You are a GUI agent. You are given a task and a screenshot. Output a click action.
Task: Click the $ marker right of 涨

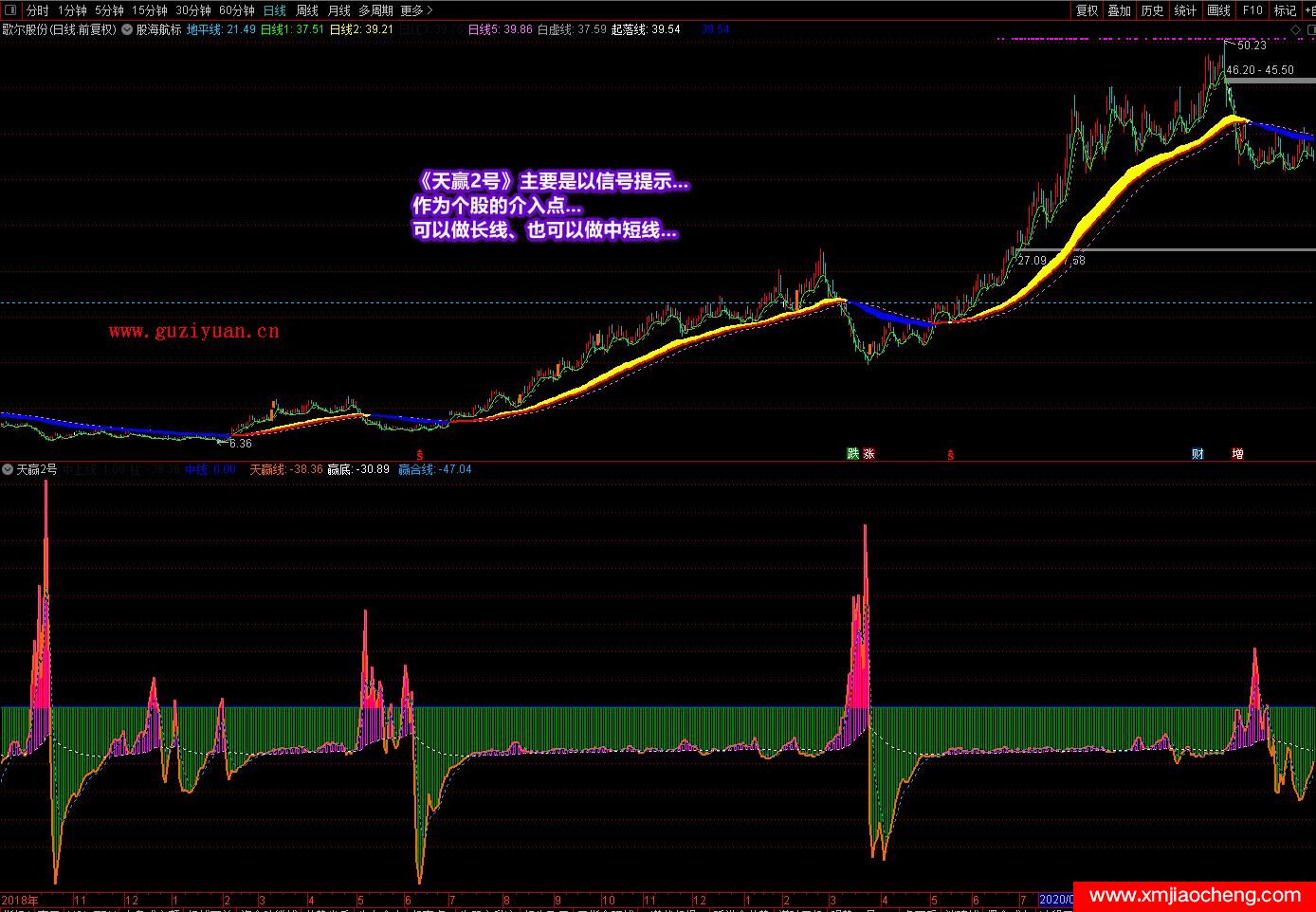(x=950, y=454)
